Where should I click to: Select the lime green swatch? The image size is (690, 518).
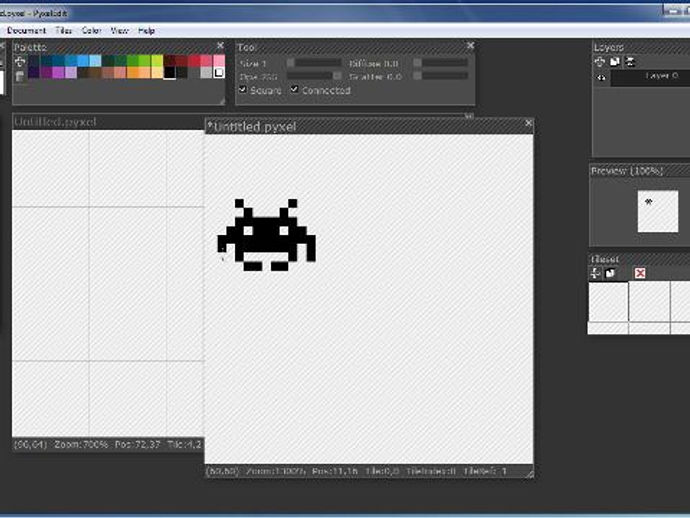157,61
